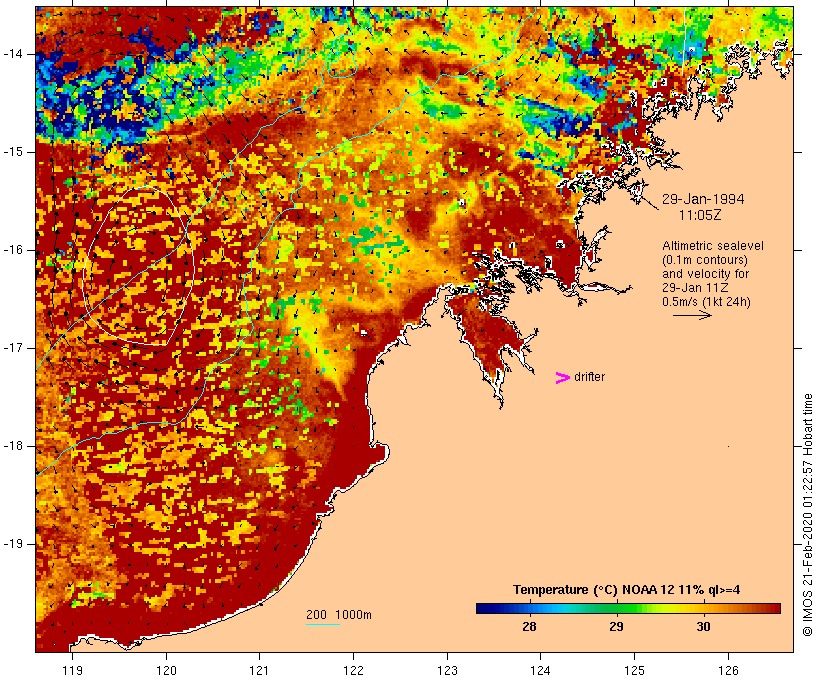The width and height of the screenshot is (820, 680).
Task: Click latitude axis label -14
Action: (x=13, y=54)
